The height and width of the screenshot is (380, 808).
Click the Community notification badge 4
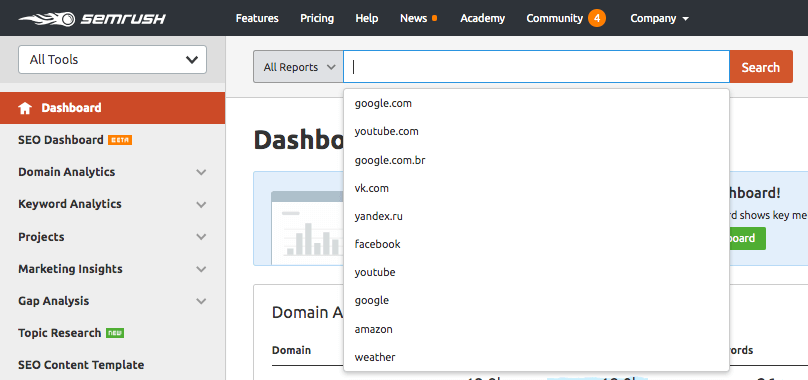tap(597, 19)
